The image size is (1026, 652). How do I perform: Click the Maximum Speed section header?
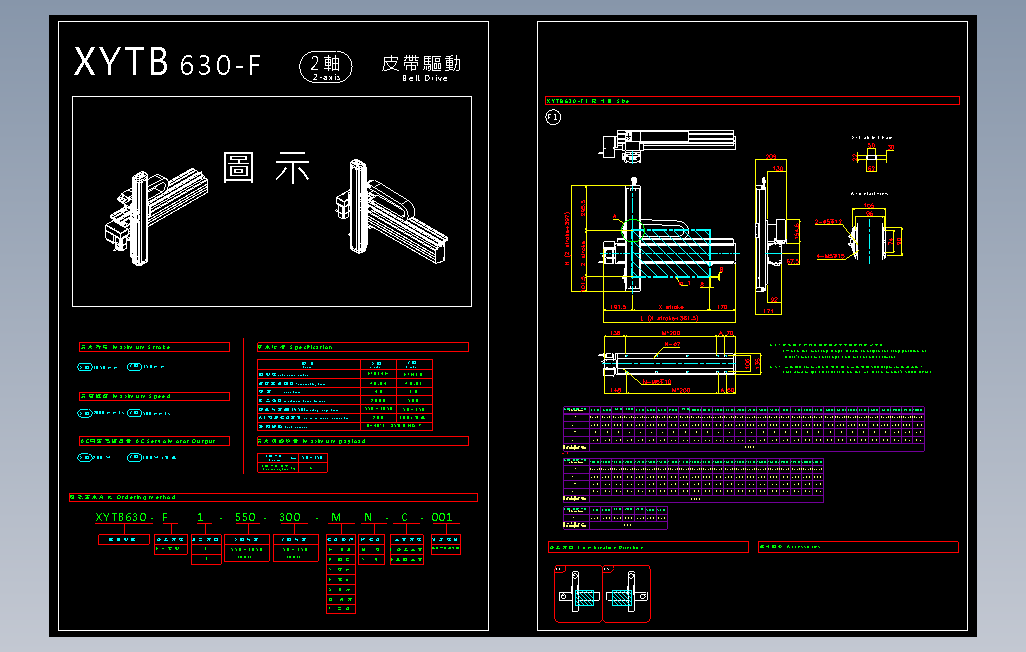pyautogui.click(x=154, y=396)
